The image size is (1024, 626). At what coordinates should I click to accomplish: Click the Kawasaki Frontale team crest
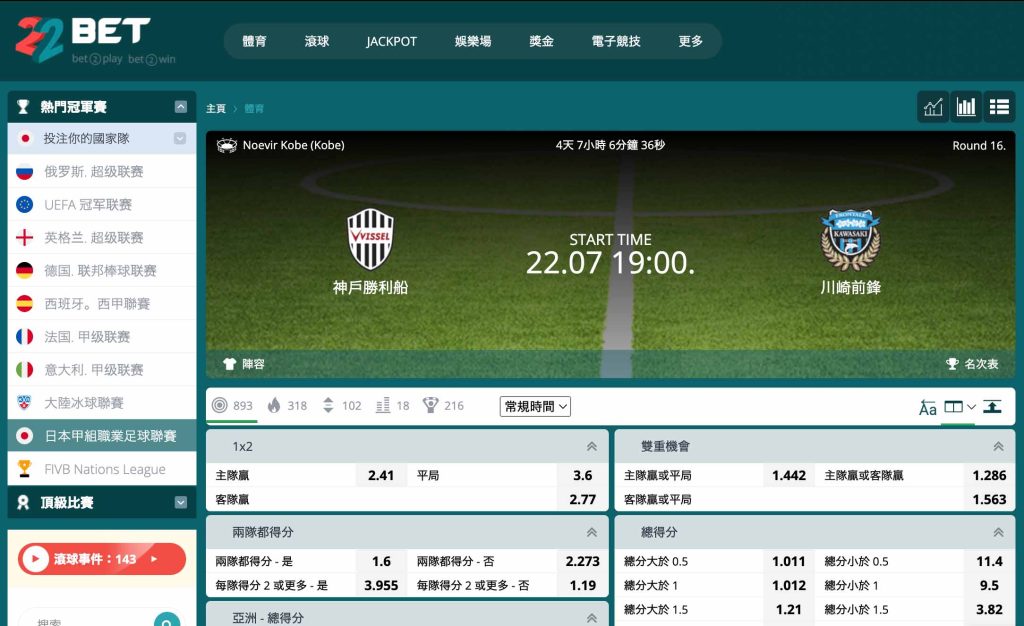pos(850,240)
